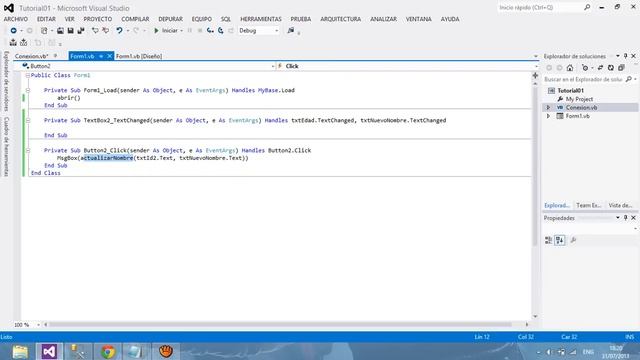The height and width of the screenshot is (360, 640).
Task: Save the current file with the diskette icon
Action: click(70, 31)
